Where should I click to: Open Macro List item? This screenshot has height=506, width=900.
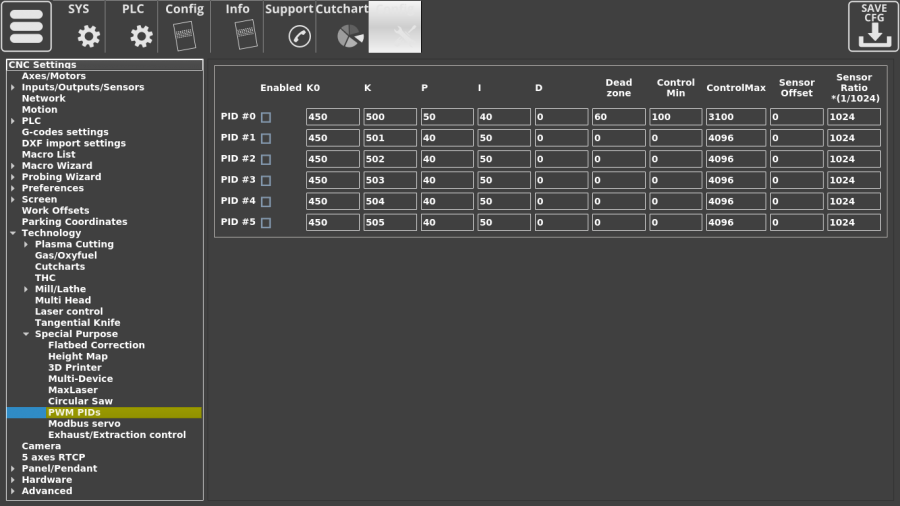click(x=48, y=154)
